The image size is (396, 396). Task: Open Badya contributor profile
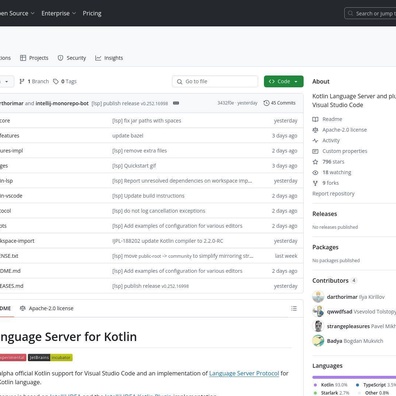click(334, 341)
